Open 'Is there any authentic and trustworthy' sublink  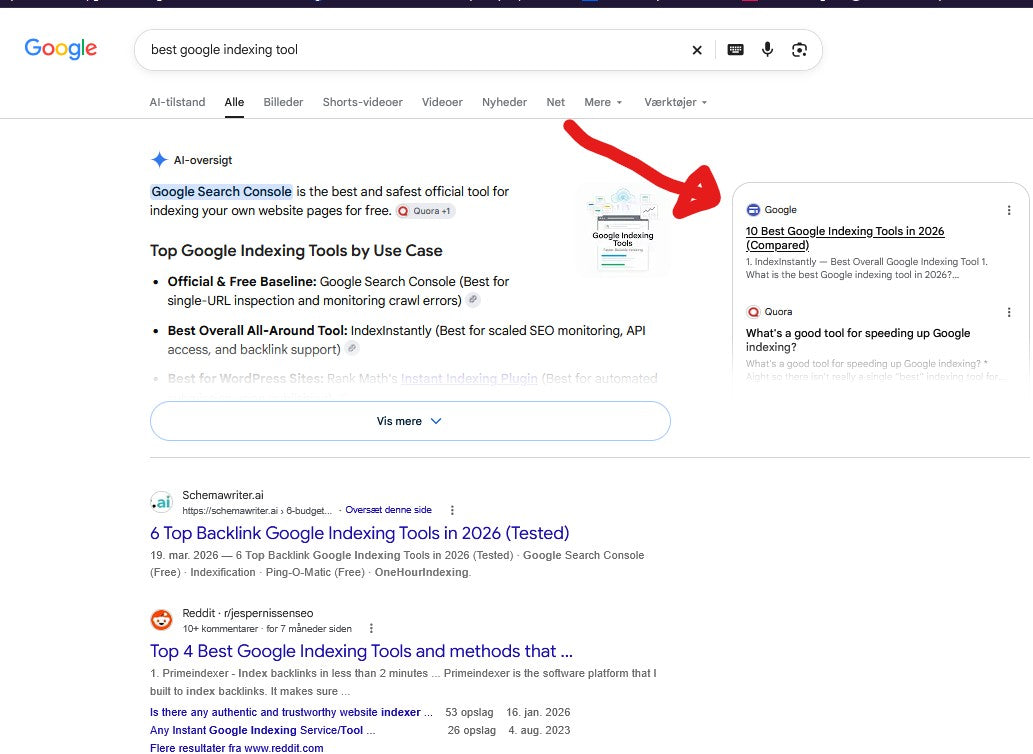point(291,712)
